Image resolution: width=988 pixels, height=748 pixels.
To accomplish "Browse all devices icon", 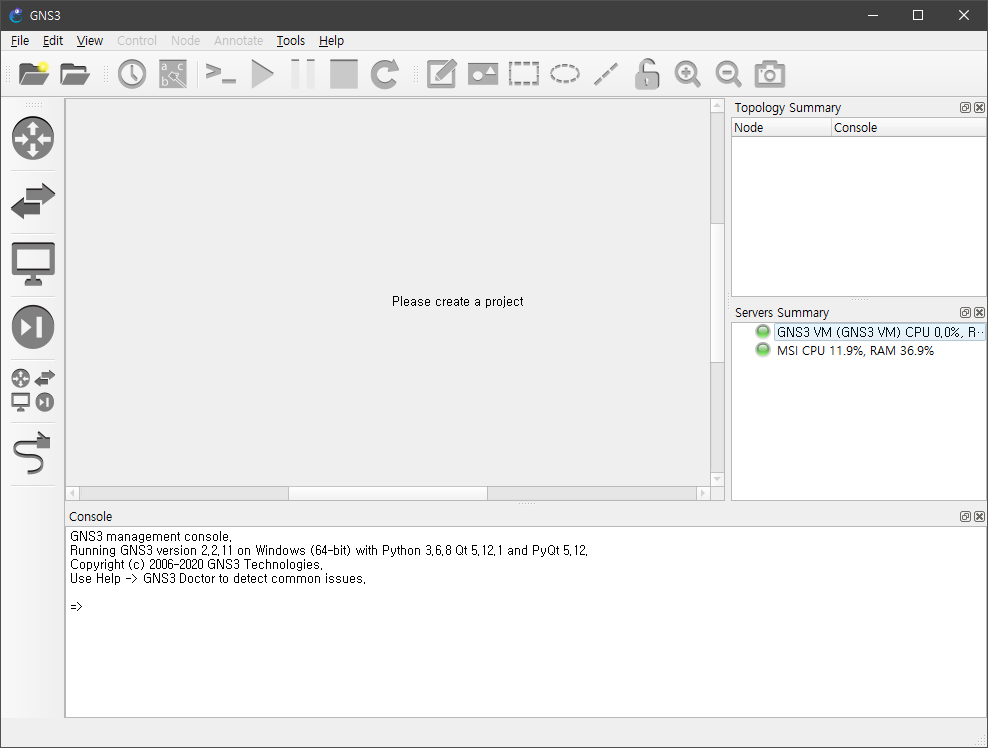I will tap(33, 390).
